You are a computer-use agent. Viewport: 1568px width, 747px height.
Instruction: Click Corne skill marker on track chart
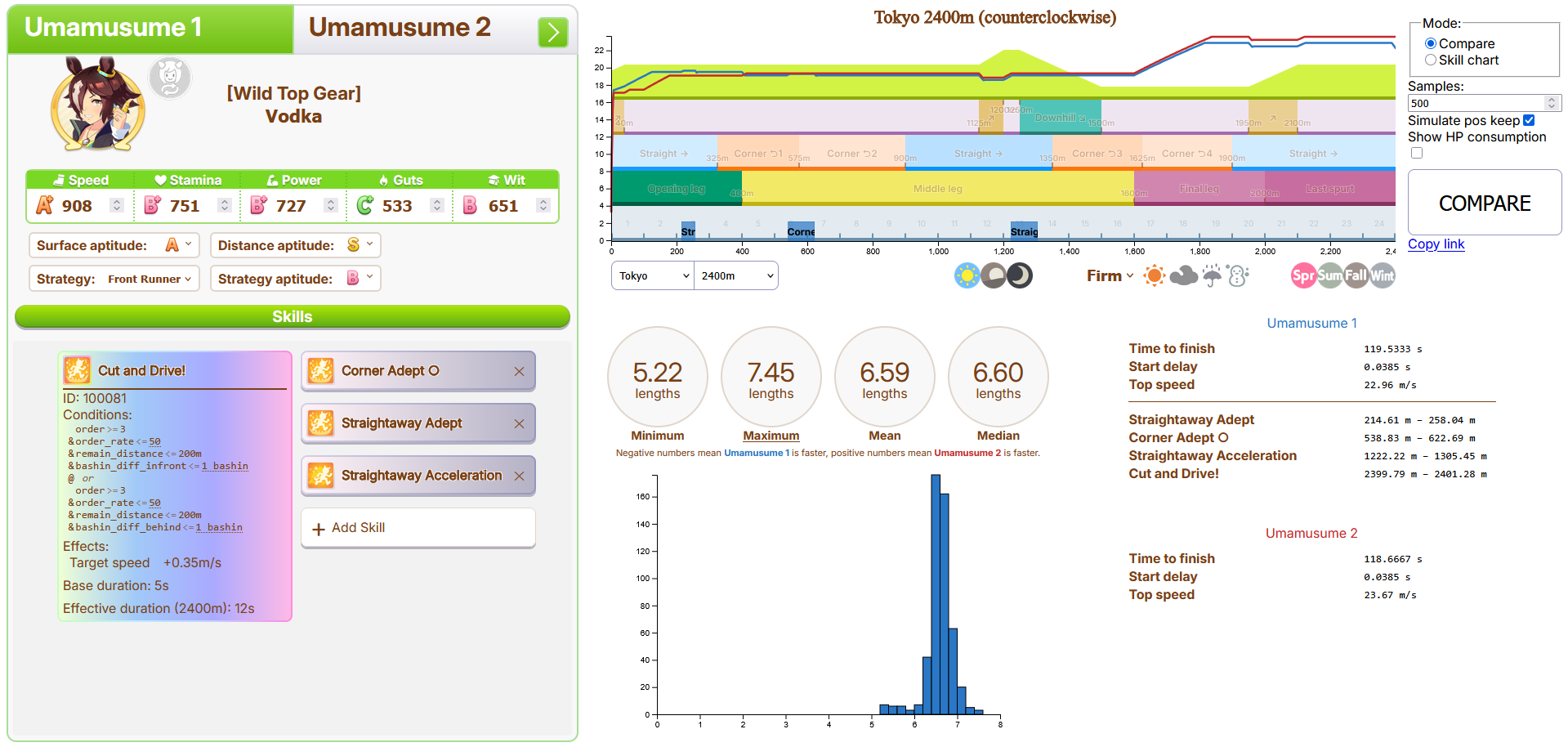(x=801, y=230)
